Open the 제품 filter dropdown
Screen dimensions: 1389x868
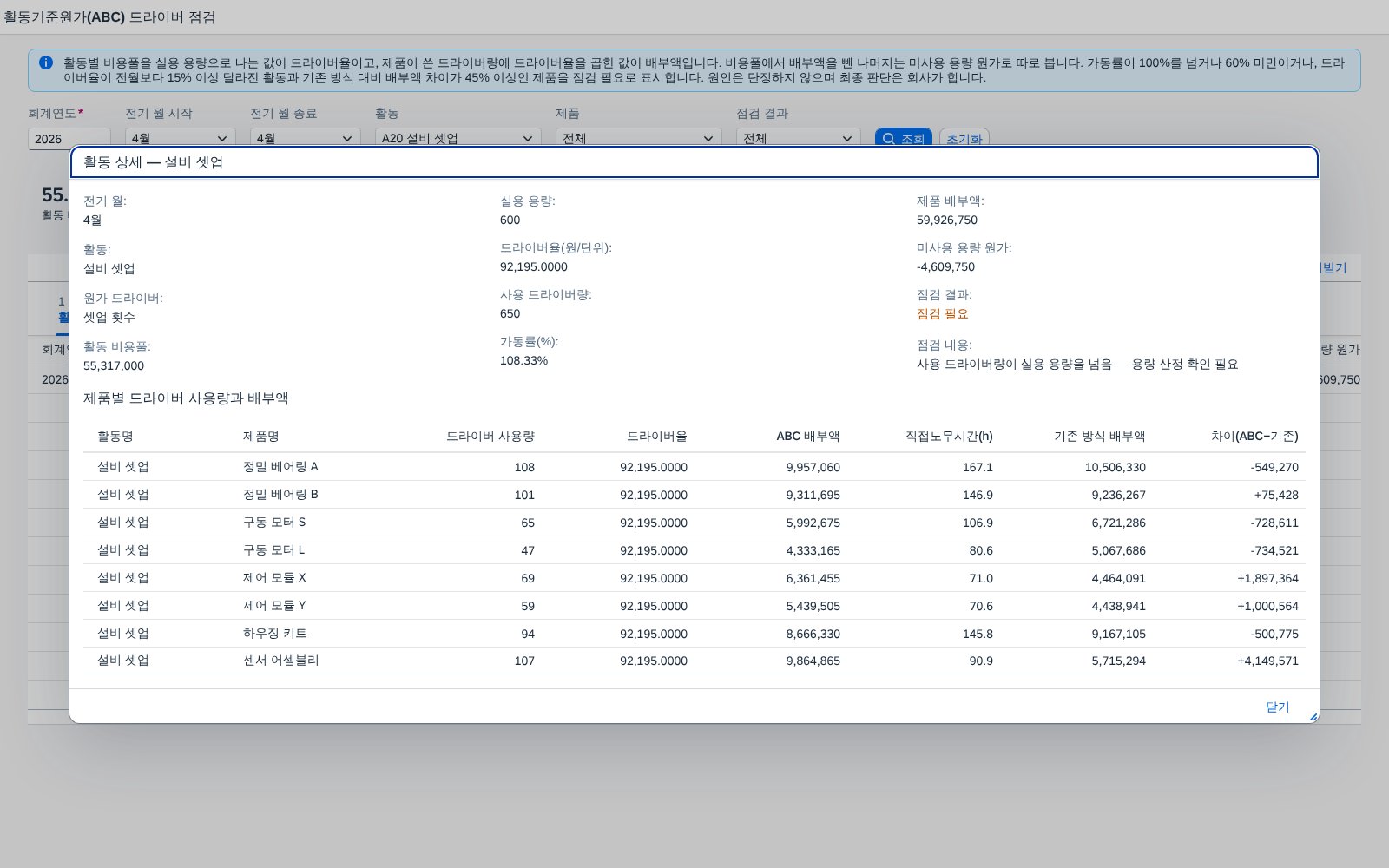tap(639, 139)
